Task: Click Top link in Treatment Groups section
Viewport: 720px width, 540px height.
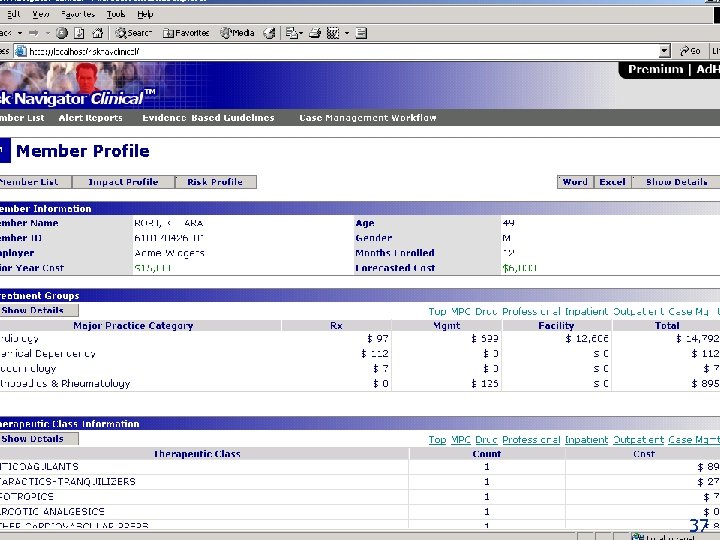Action: (437, 312)
